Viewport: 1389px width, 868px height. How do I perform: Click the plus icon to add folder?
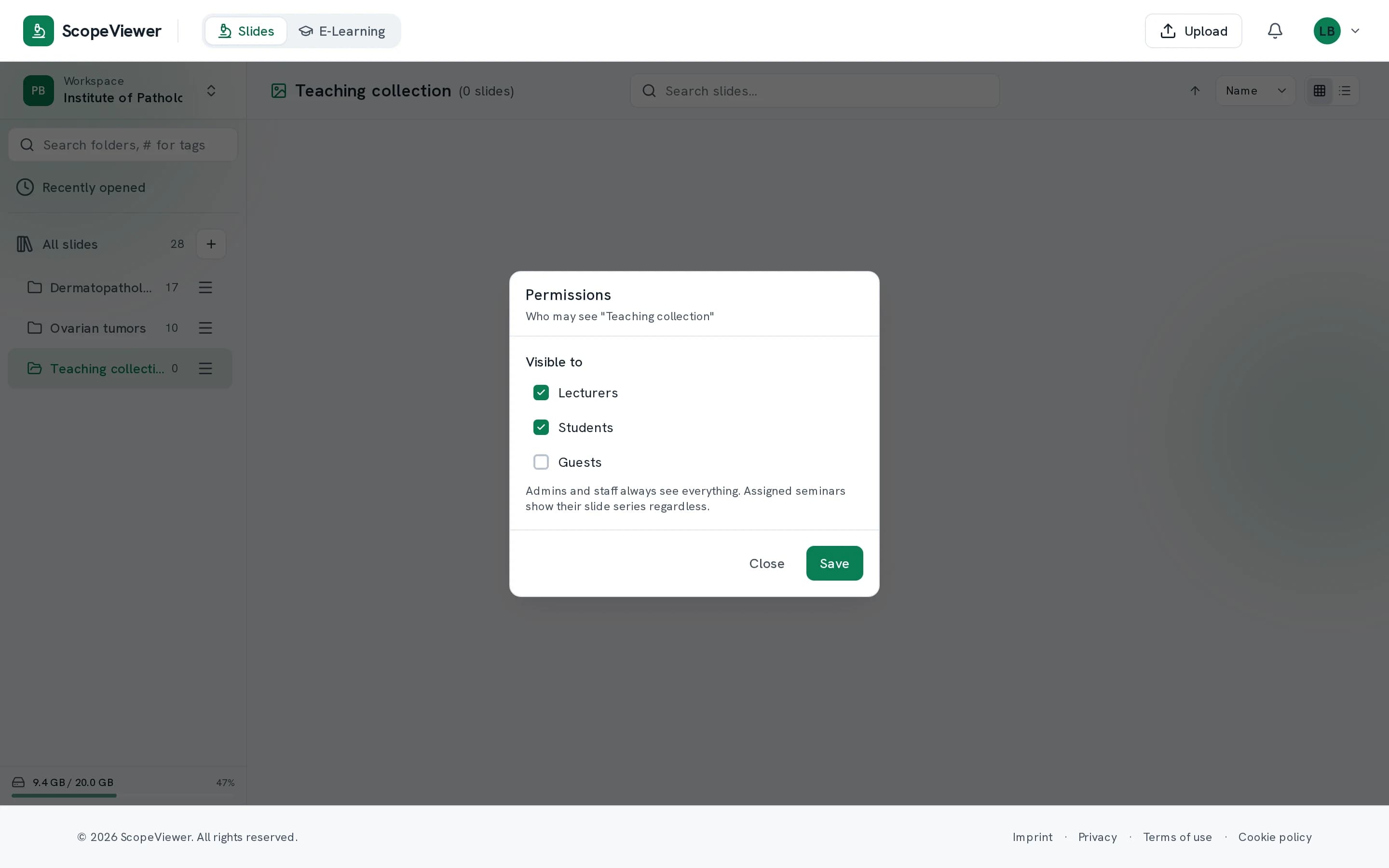(x=211, y=244)
